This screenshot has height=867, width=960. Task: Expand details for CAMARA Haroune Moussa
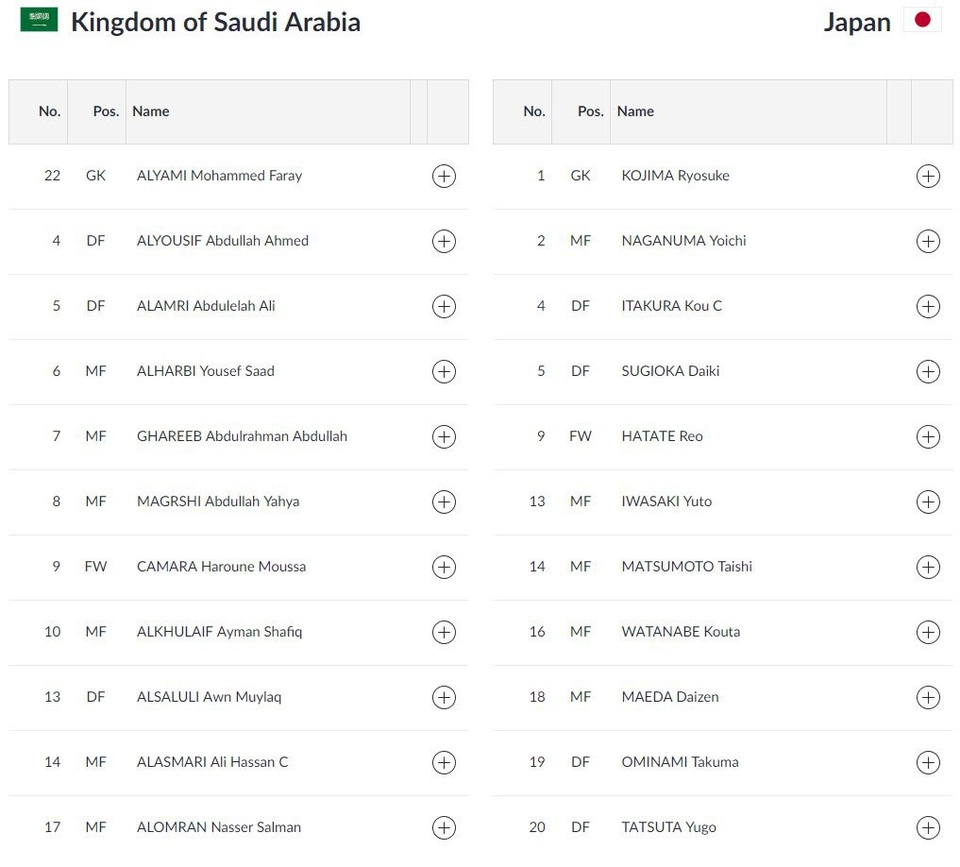pos(443,566)
